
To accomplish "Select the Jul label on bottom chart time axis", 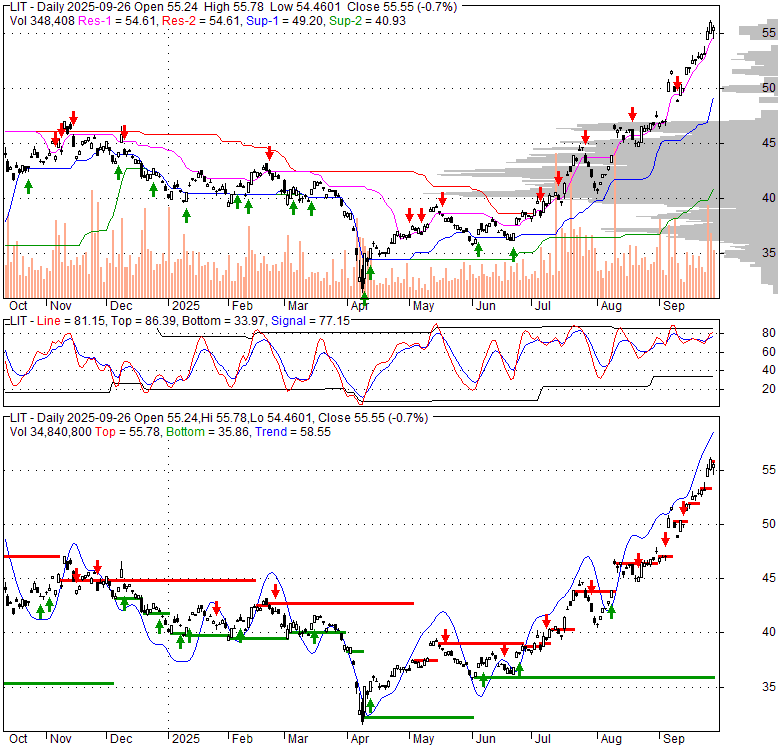I will point(543,739).
